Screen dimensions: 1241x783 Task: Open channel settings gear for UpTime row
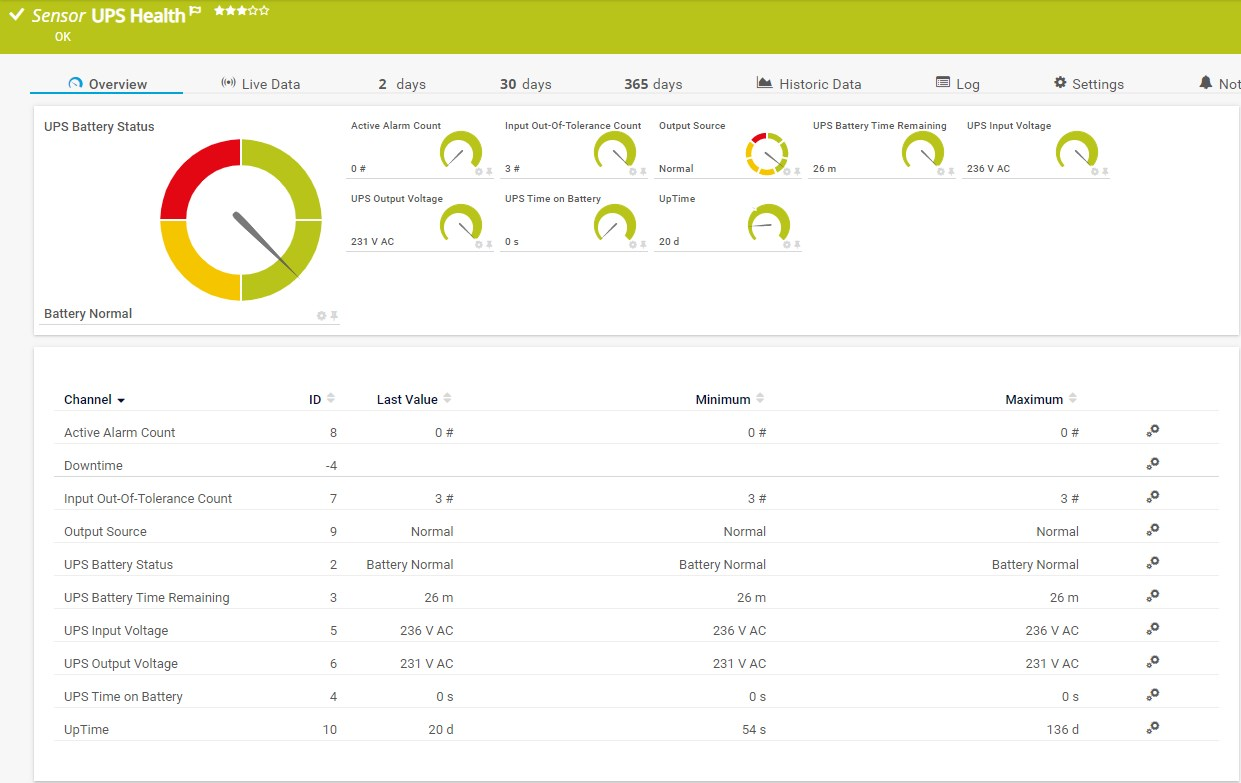[x=1152, y=728]
